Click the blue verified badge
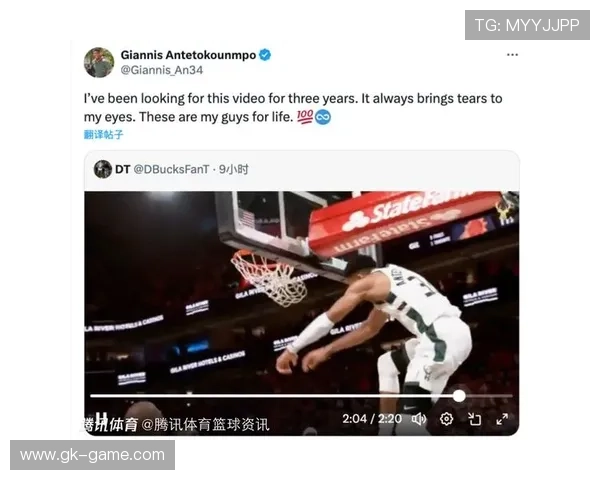This screenshot has height=480, width=600. point(265,55)
